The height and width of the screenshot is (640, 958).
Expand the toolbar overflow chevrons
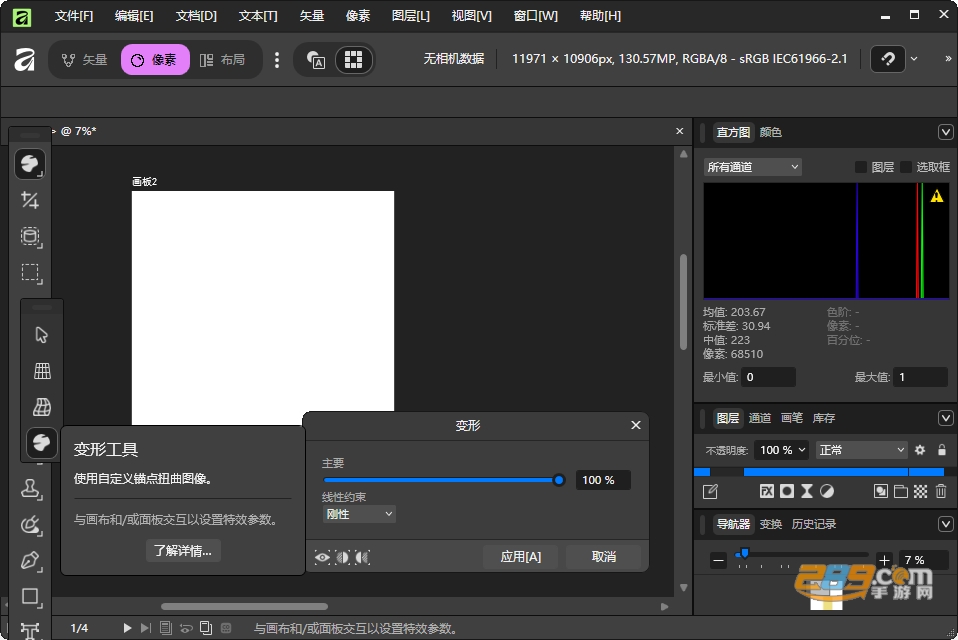tap(948, 59)
